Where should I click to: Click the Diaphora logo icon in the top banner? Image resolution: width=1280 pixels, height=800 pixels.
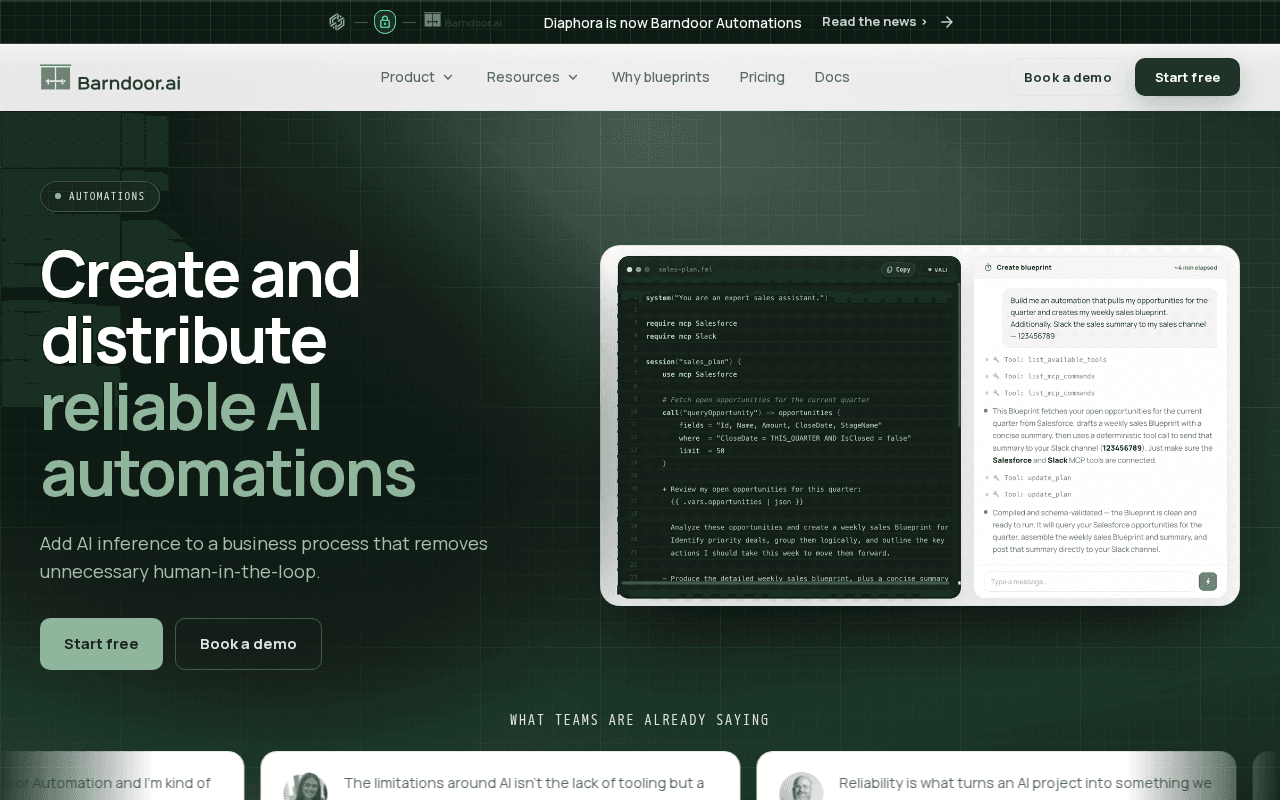point(337,22)
